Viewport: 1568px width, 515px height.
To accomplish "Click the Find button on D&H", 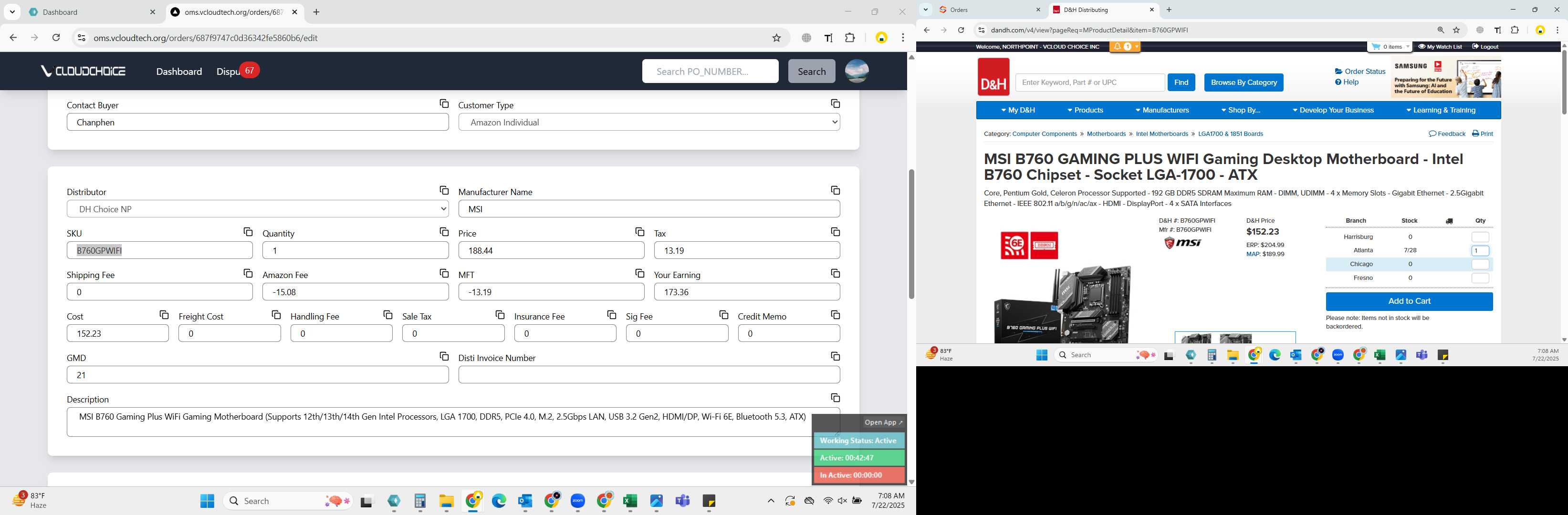I will point(1181,82).
